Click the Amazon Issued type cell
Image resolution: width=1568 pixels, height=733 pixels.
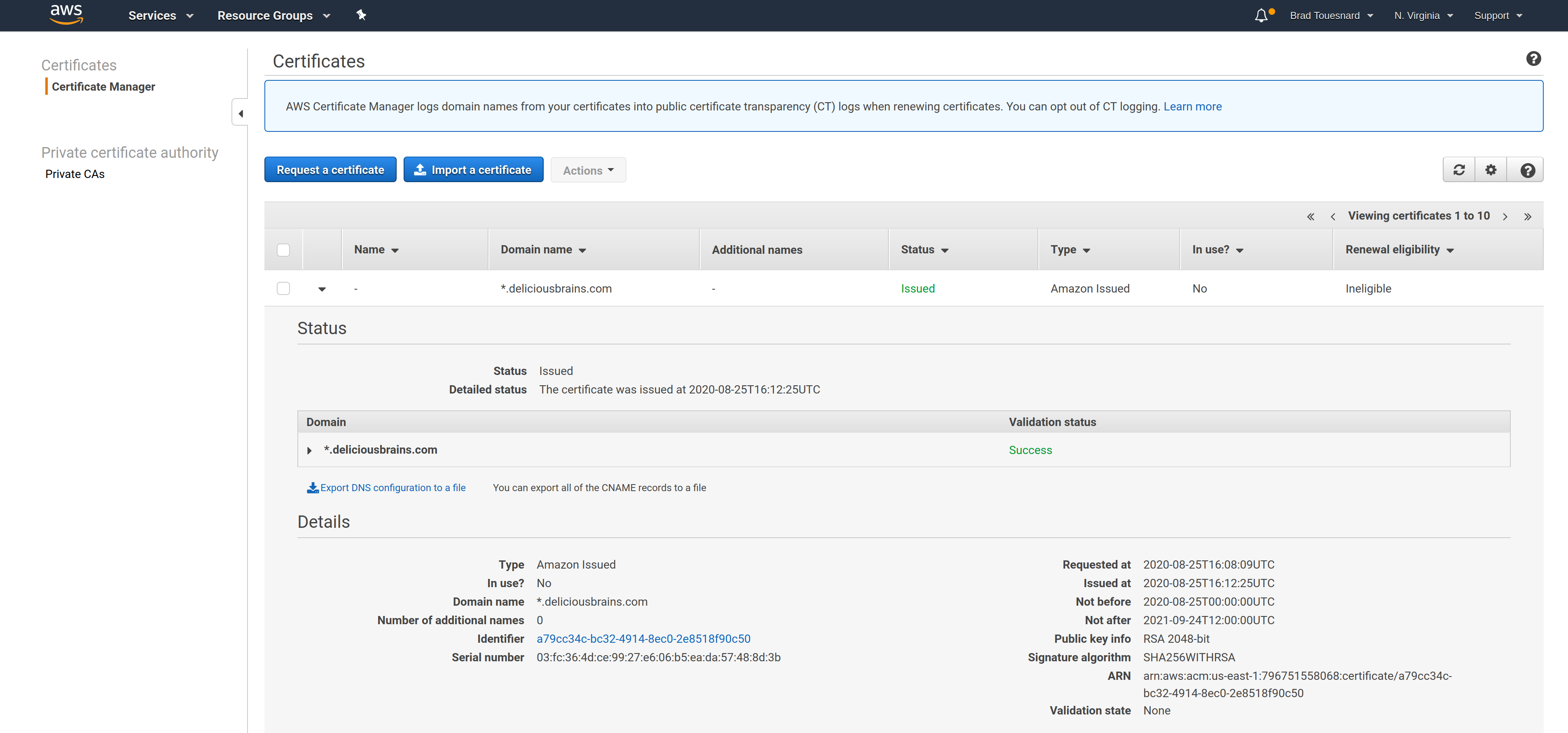tap(1089, 288)
